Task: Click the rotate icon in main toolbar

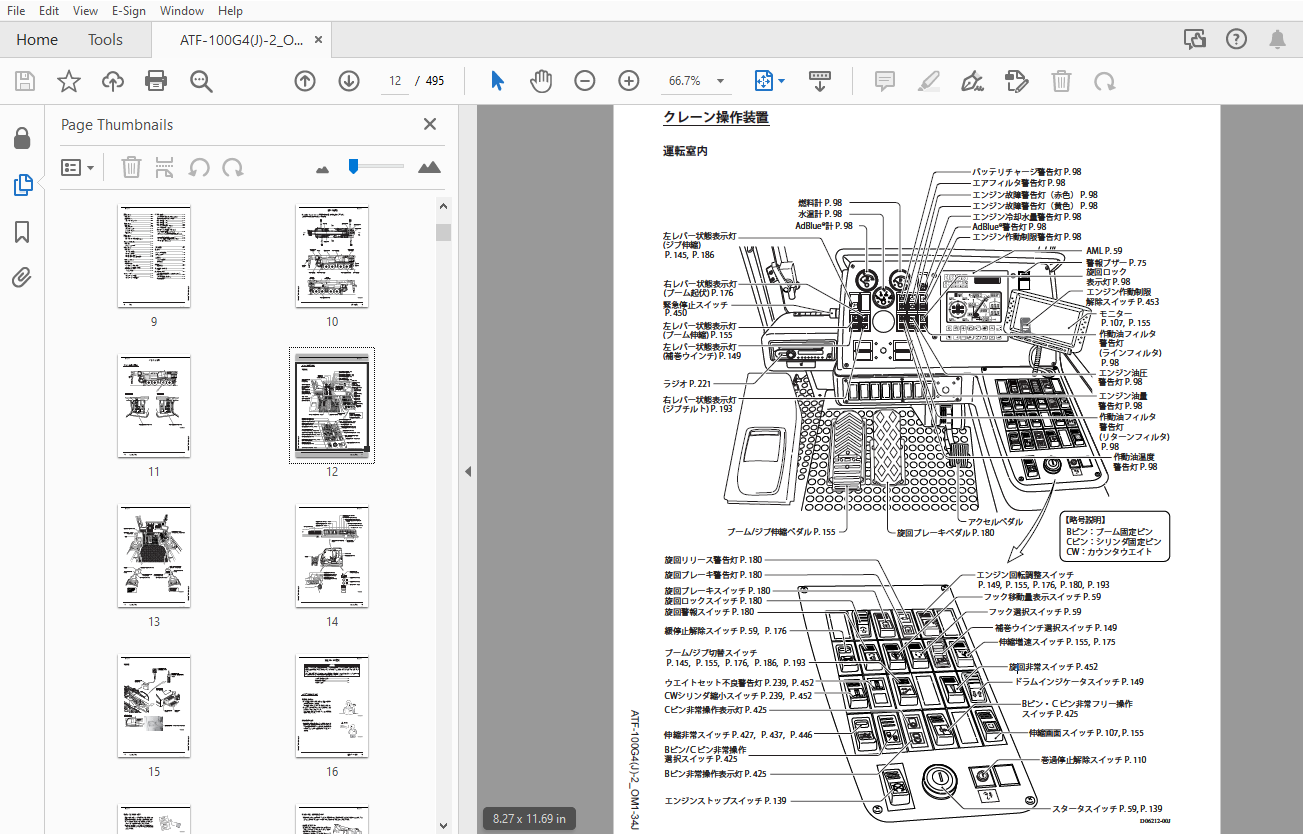Action: 1105,81
